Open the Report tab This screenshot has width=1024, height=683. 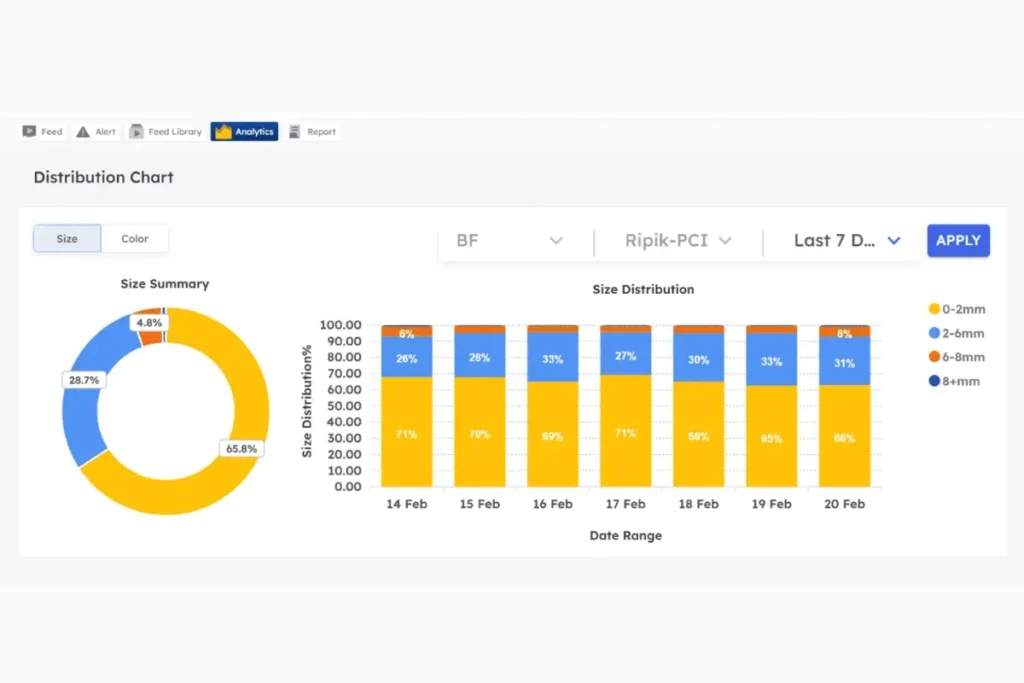321,132
